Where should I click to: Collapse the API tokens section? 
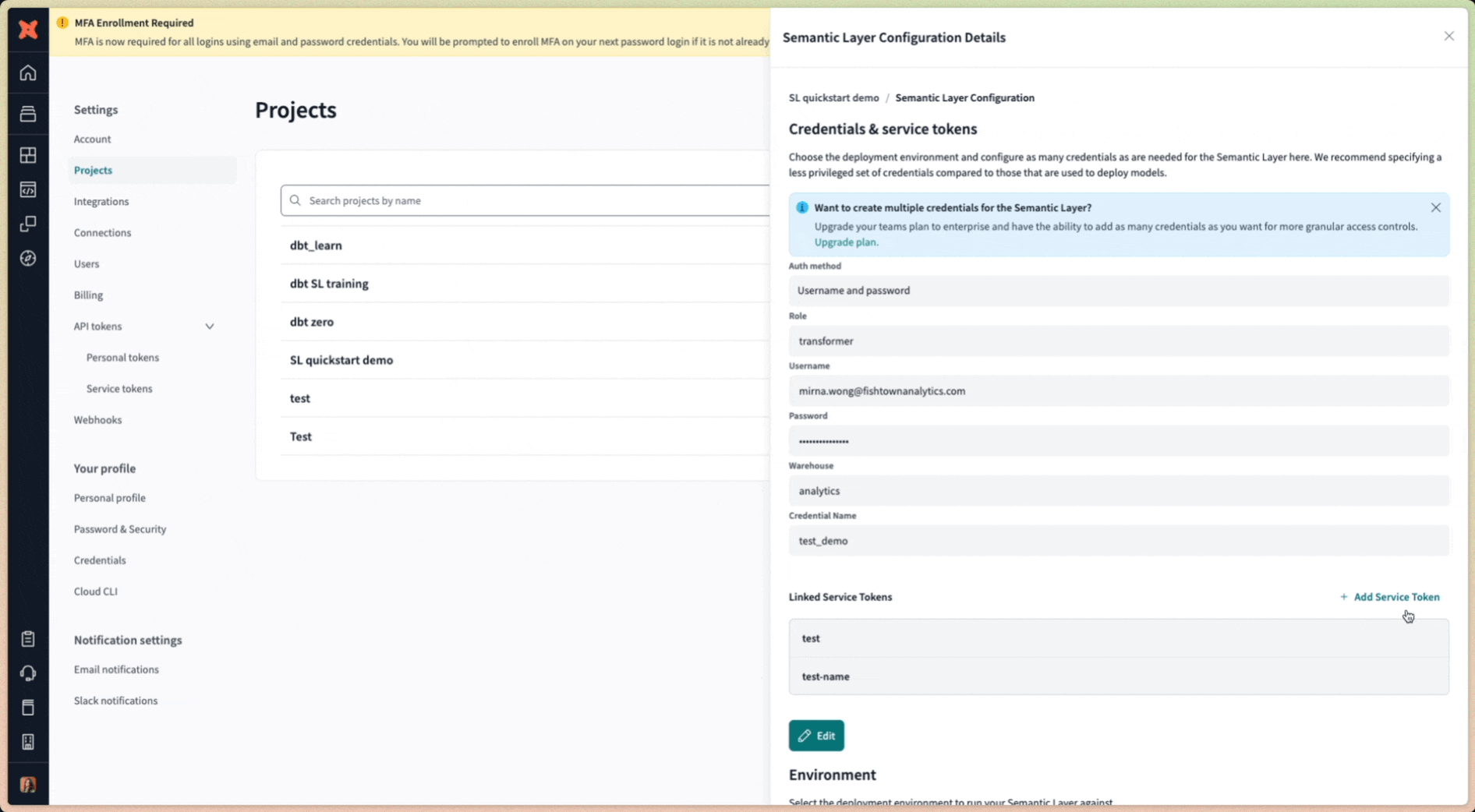click(210, 327)
